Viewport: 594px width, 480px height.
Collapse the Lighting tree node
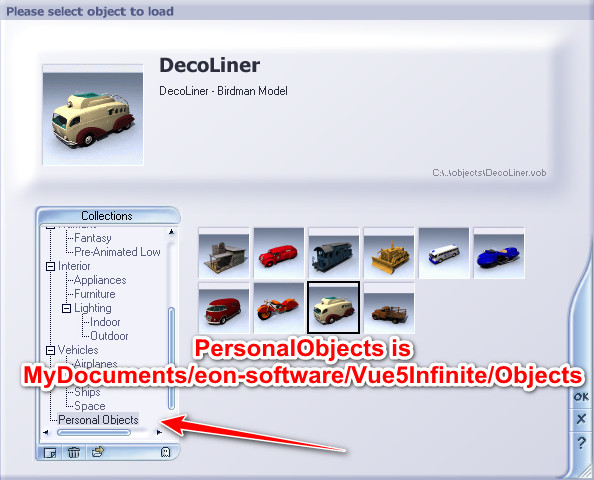(66, 308)
